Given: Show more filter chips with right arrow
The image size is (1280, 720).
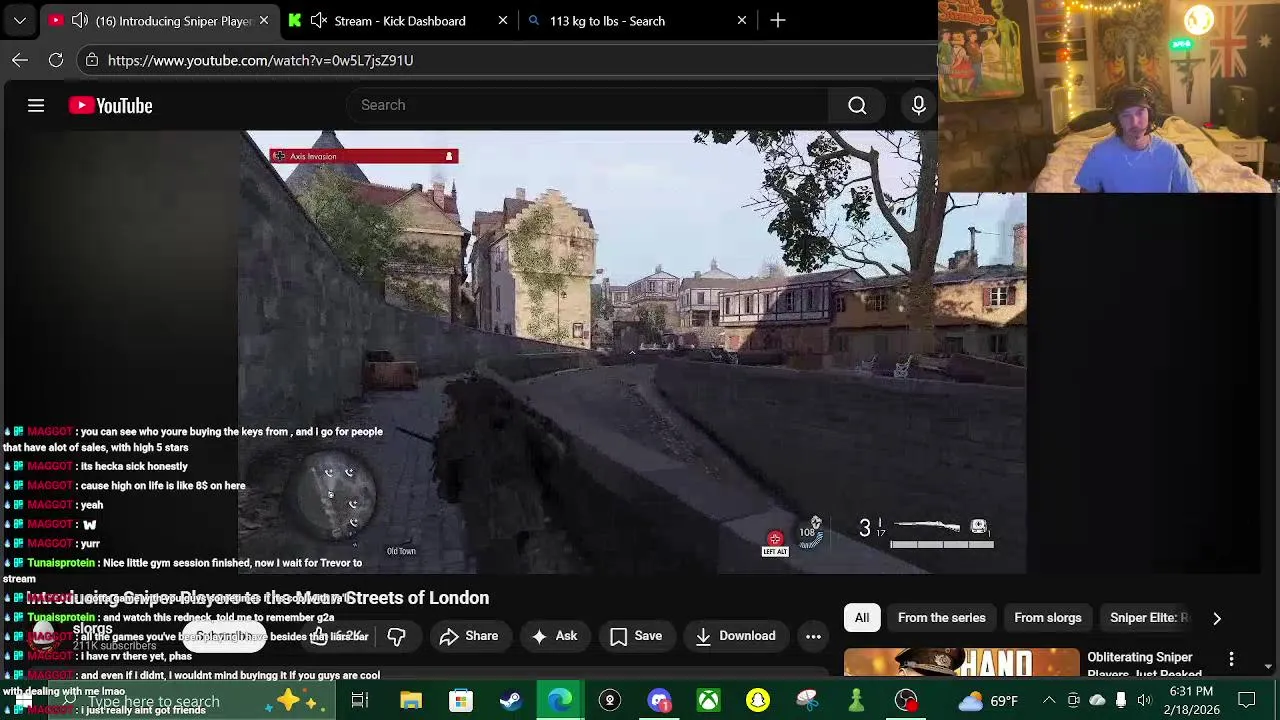Looking at the screenshot, I should pyautogui.click(x=1217, y=618).
